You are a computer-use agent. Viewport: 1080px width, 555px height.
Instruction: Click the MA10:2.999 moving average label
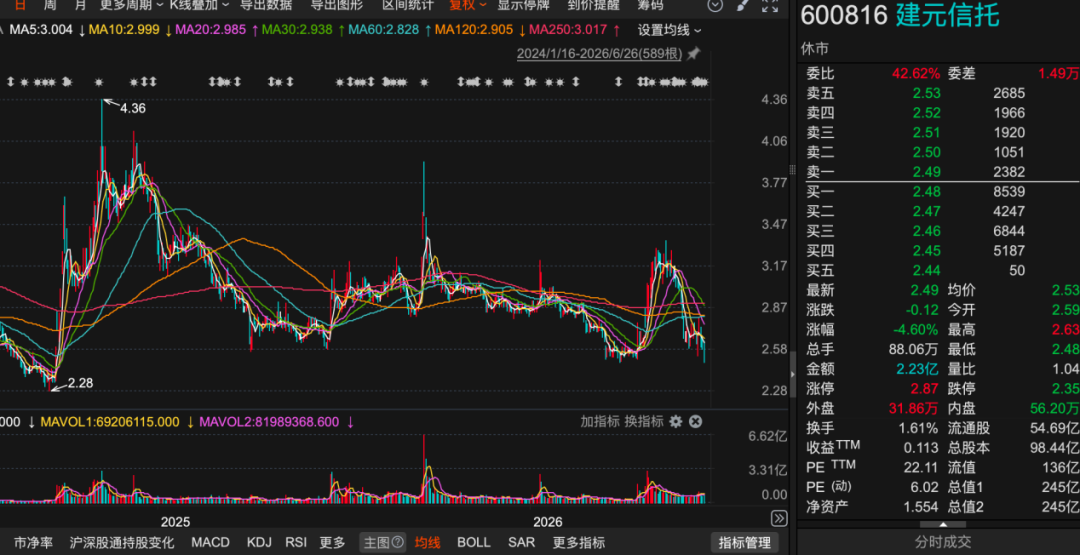tap(125, 30)
